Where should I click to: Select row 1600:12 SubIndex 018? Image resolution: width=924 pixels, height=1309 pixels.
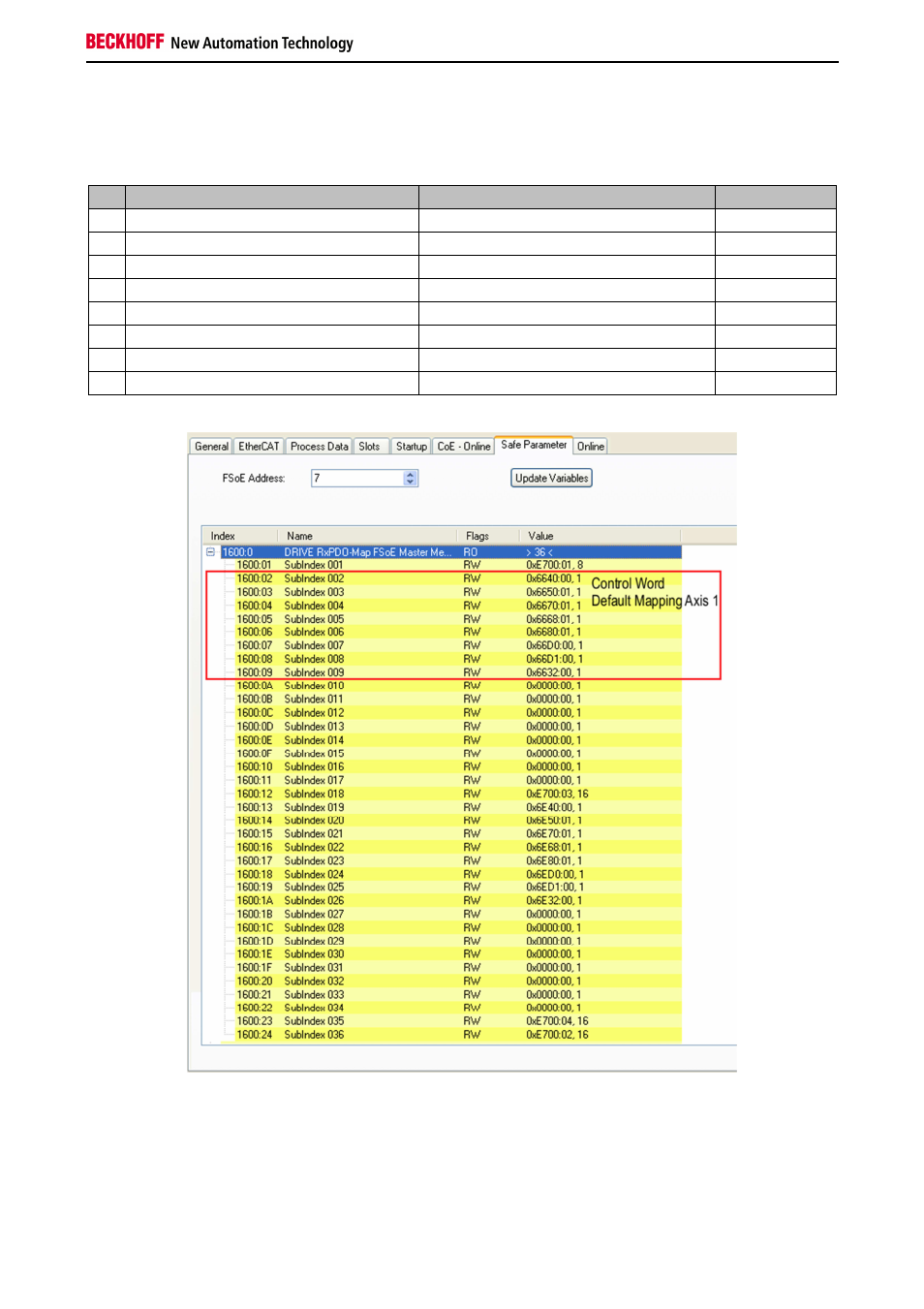point(314,794)
